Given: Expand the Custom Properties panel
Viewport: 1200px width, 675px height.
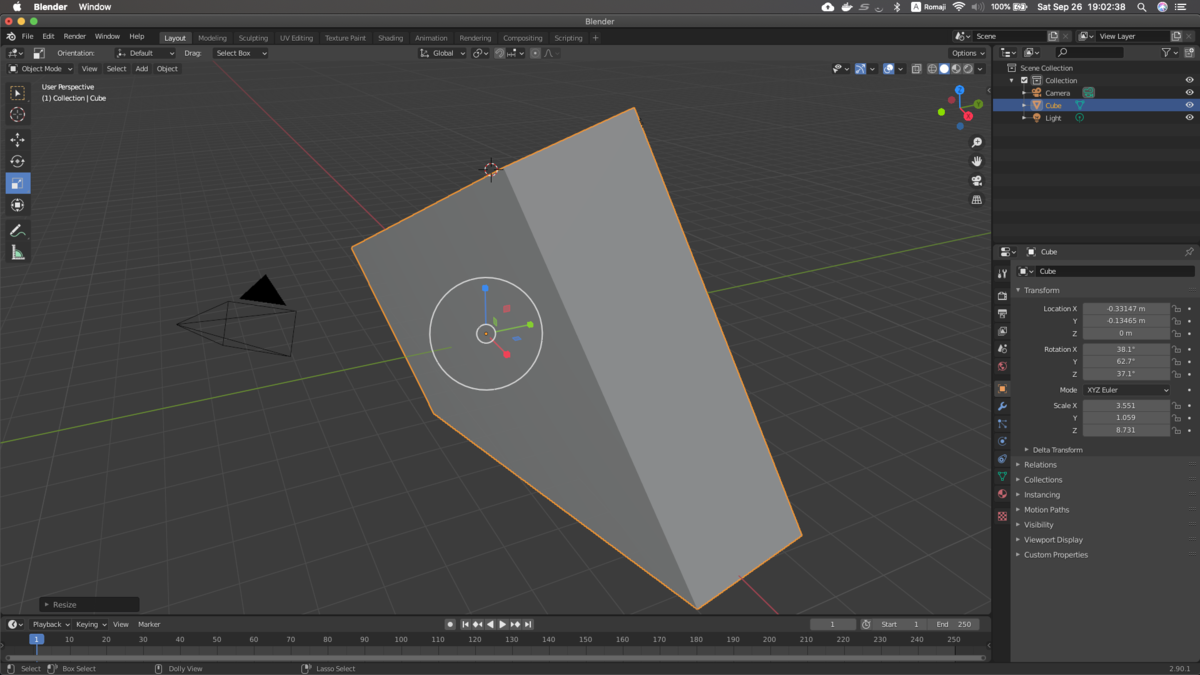Looking at the screenshot, I should click(1055, 555).
